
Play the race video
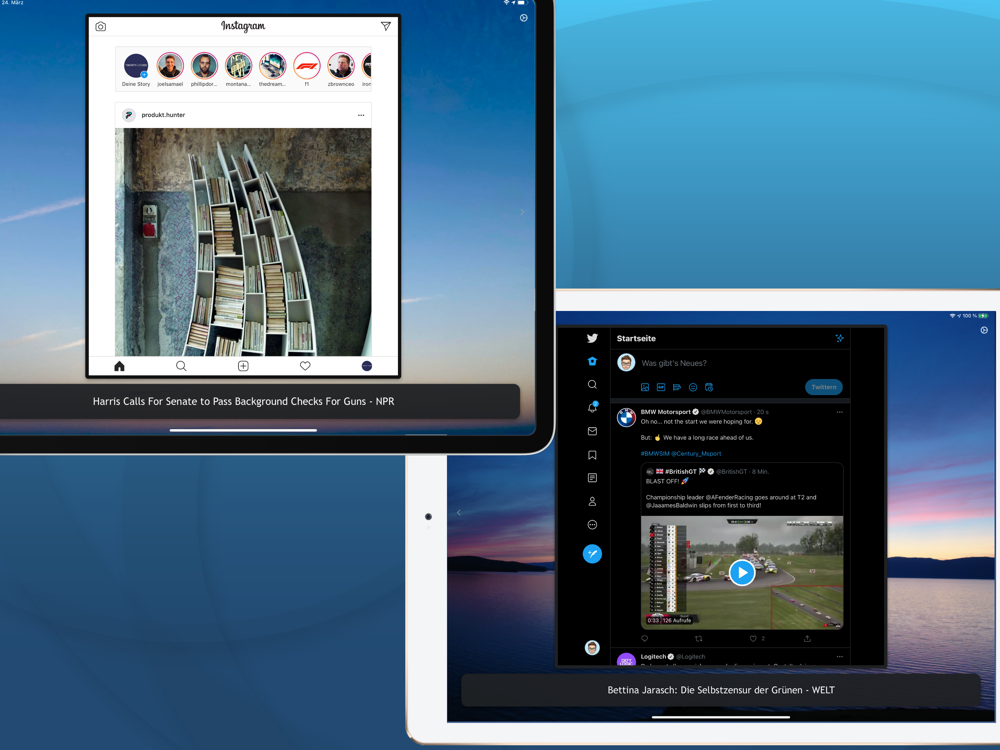coord(742,572)
